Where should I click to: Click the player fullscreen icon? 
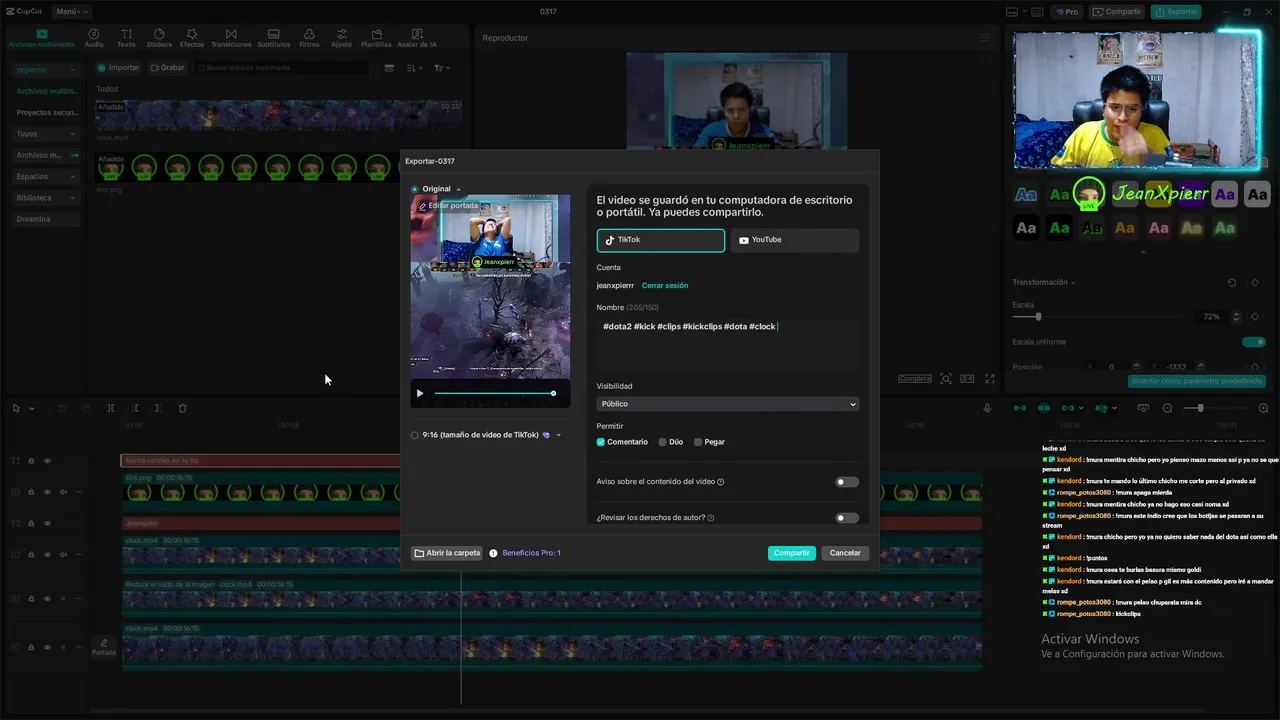click(990, 379)
